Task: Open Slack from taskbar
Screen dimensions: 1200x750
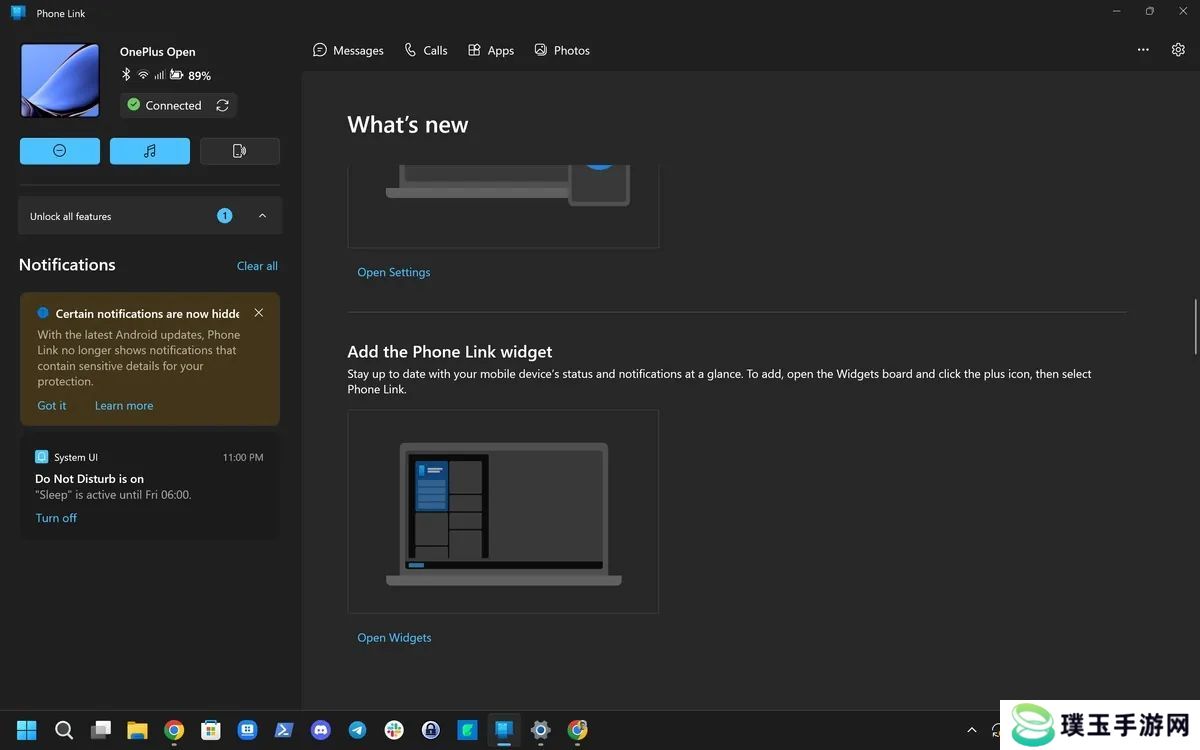Action: (394, 730)
